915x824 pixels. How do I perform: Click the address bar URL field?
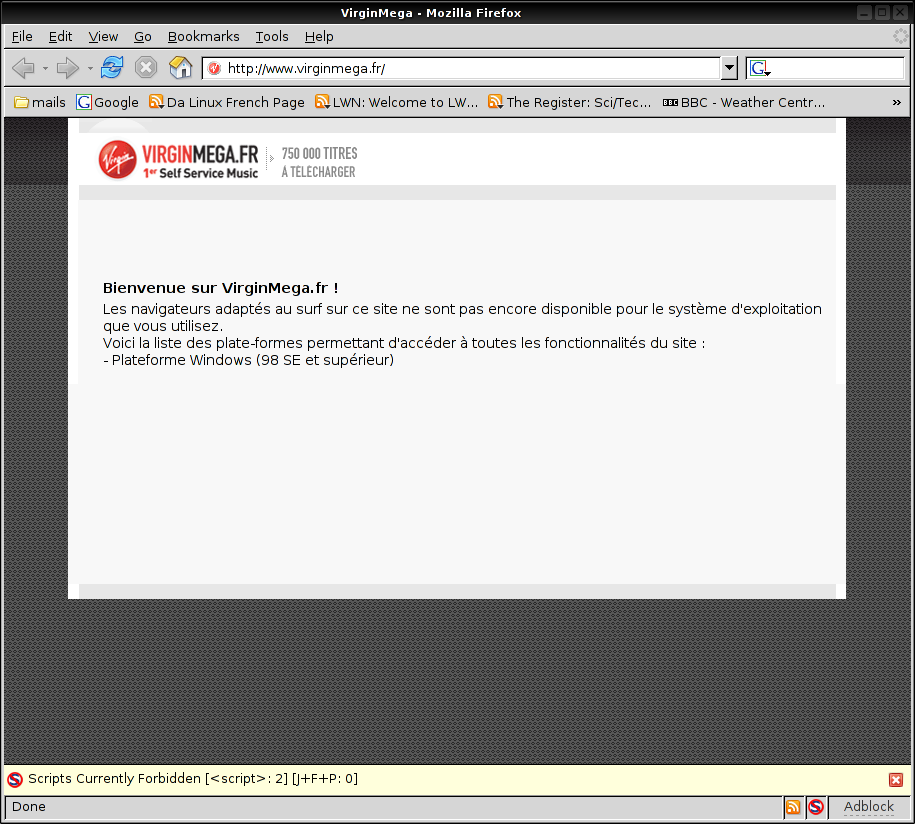tap(462, 68)
